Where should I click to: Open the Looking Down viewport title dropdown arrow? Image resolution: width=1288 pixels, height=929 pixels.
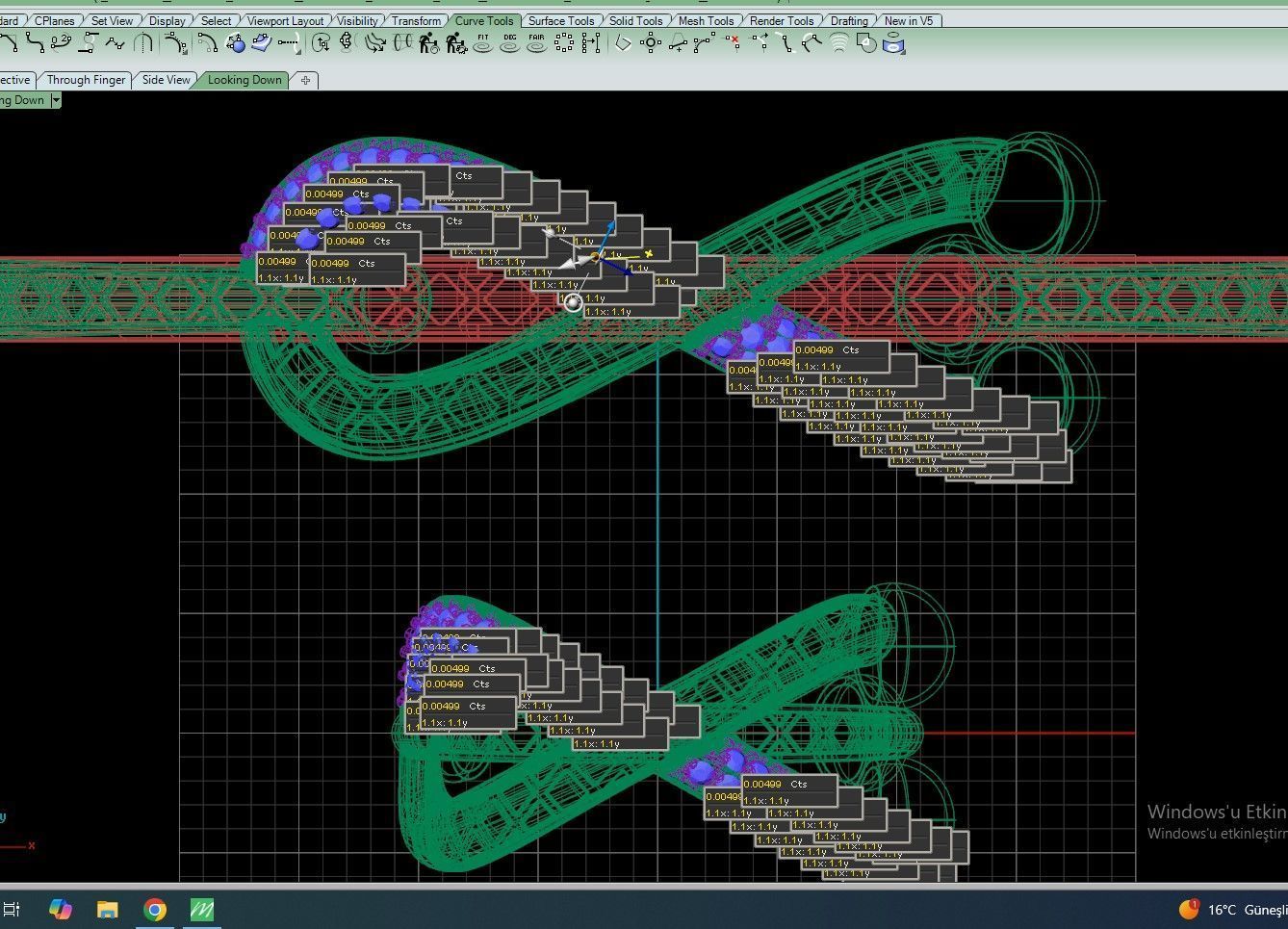tap(55, 100)
